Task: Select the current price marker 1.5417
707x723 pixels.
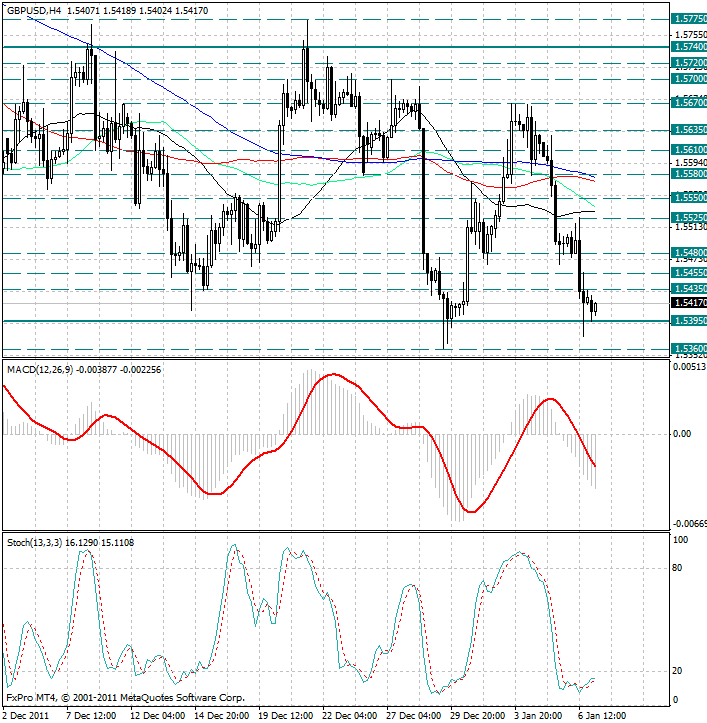Action: pos(689,303)
